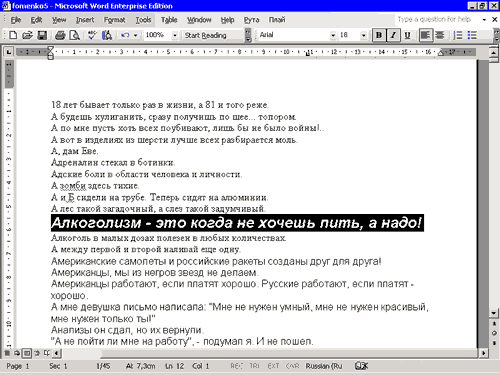Open the Table menu

(x=169, y=20)
